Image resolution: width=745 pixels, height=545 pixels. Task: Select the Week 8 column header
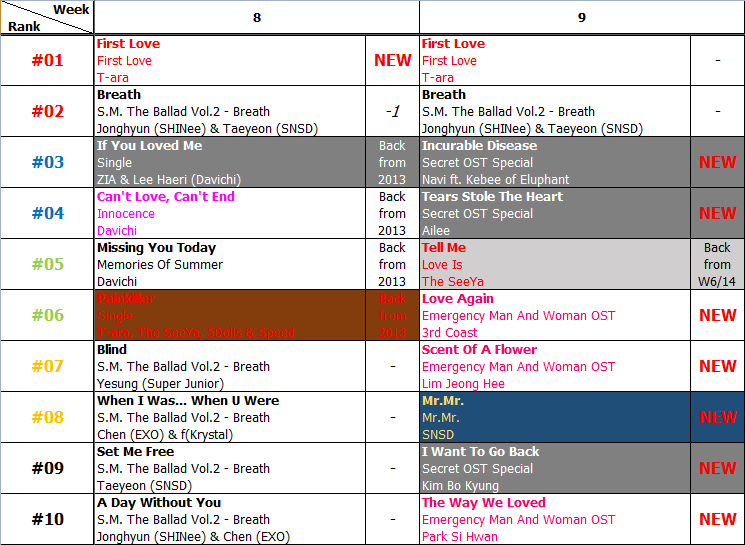click(257, 18)
